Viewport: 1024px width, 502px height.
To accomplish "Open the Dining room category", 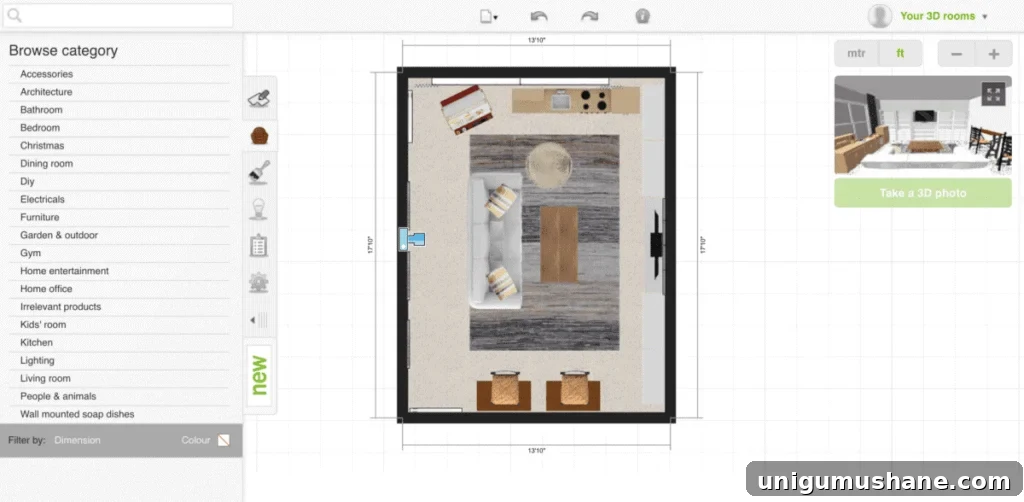I will click(46, 164).
